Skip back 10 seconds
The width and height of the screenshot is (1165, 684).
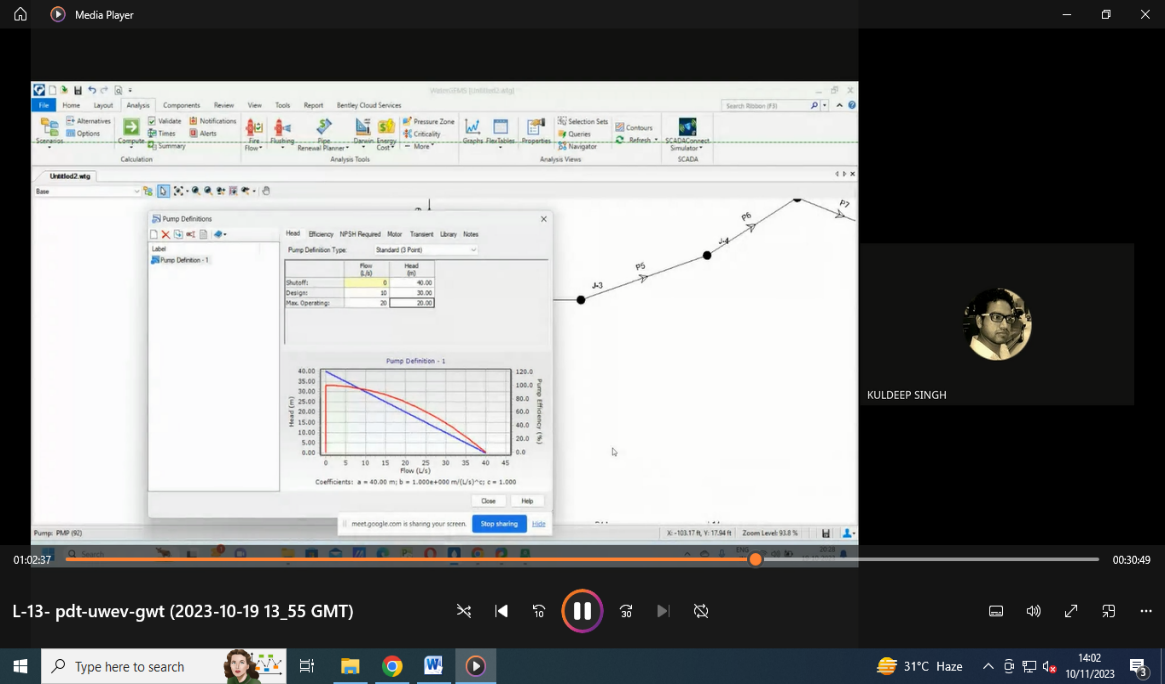(539, 610)
